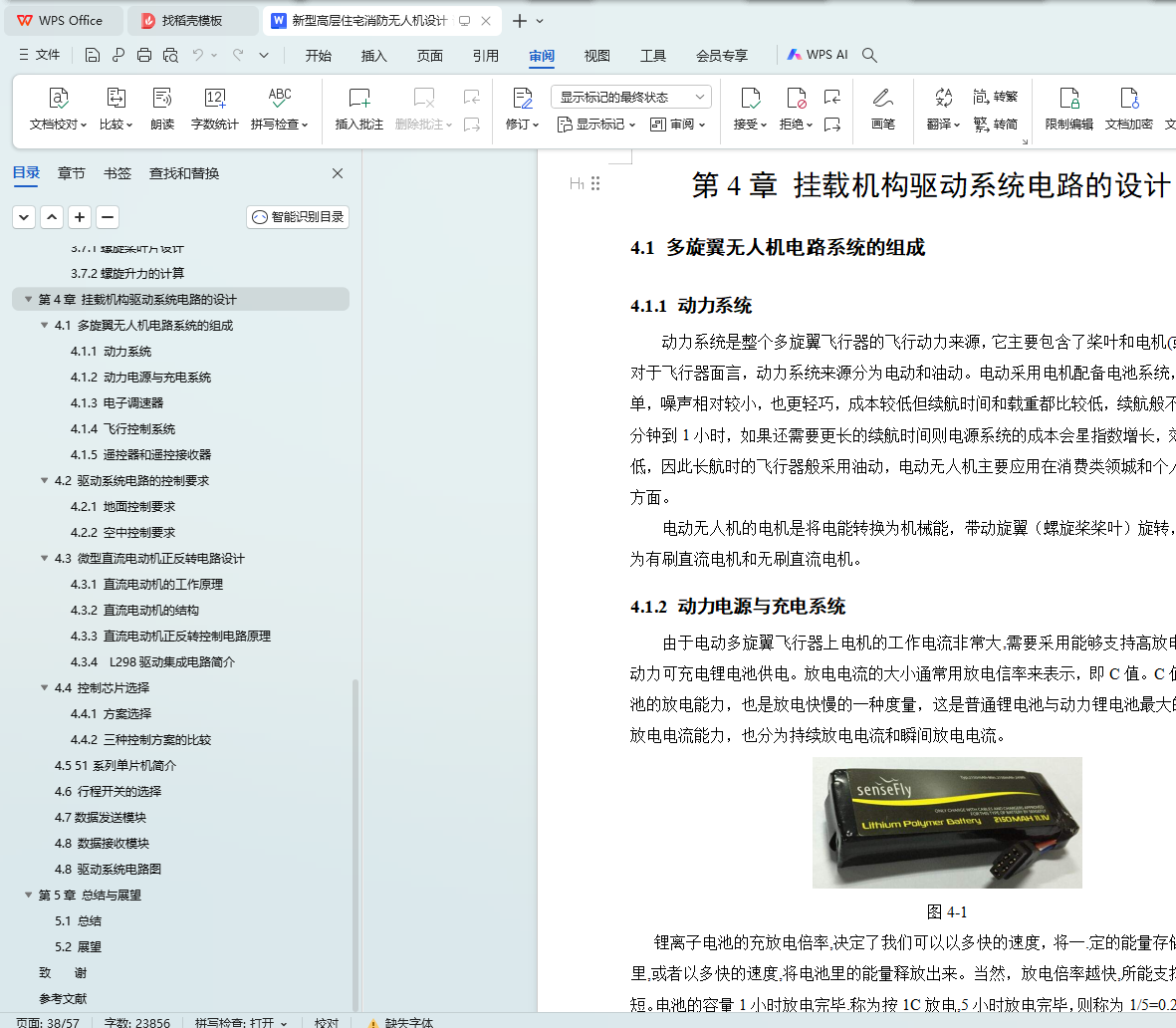The height and width of the screenshot is (1028, 1176).
Task: Open 限制编辑 restrict editing
Action: pos(1068,109)
